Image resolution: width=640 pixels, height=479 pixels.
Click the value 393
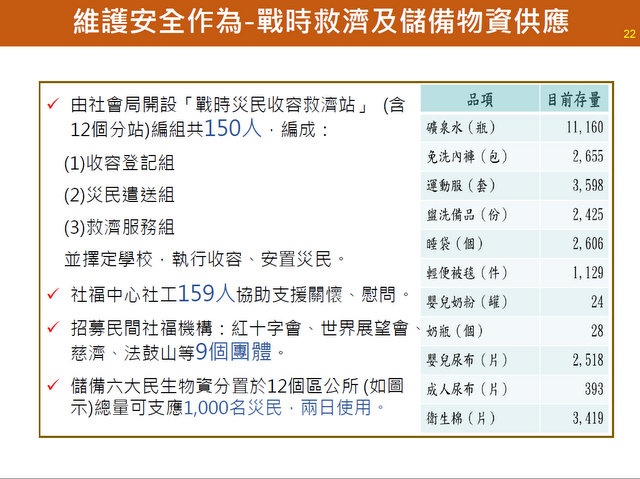[x=594, y=389]
